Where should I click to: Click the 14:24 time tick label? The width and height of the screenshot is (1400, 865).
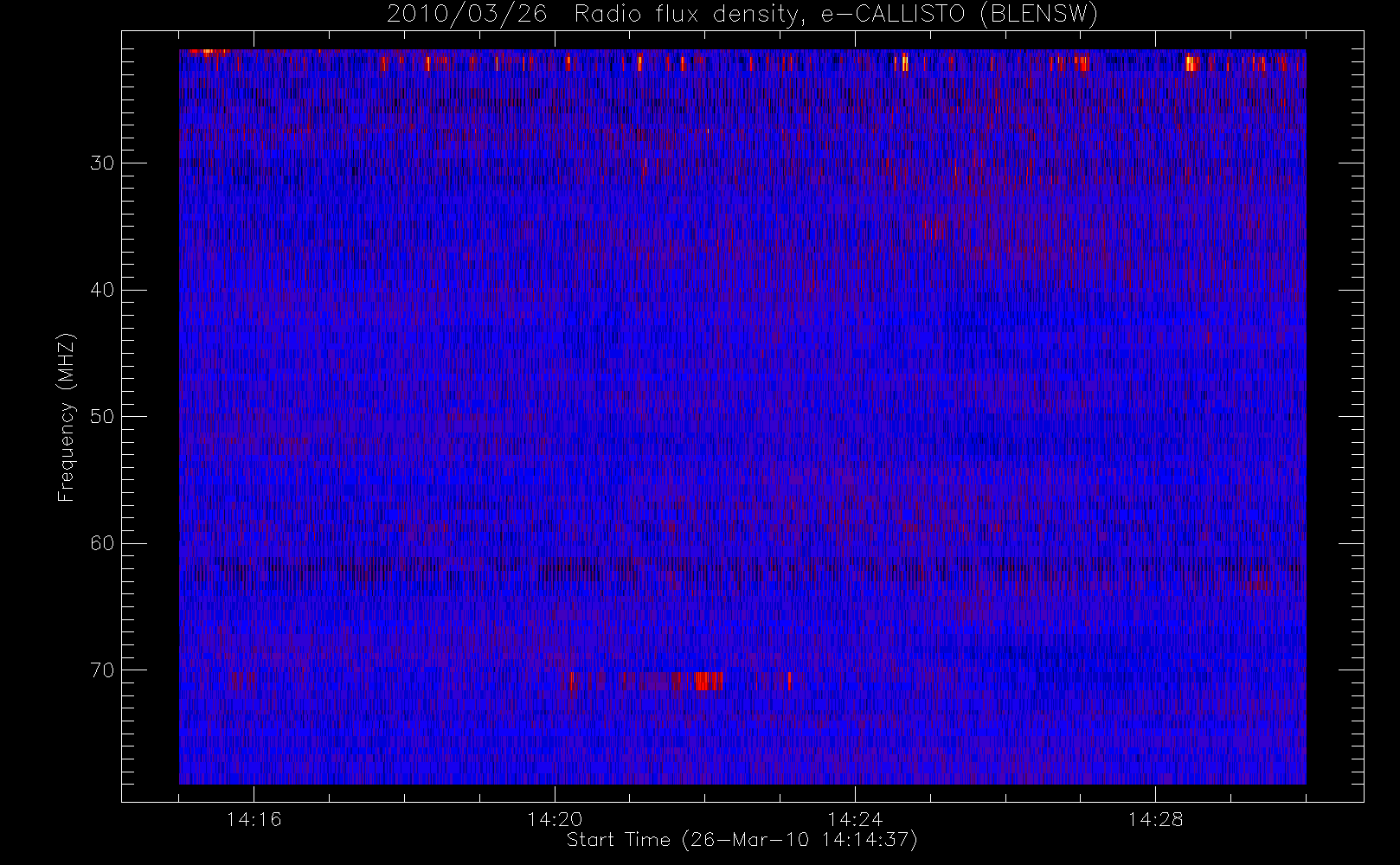click(855, 819)
